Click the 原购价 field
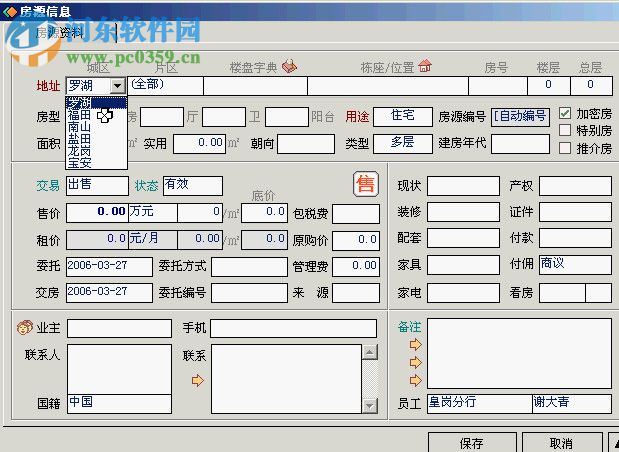The height and width of the screenshot is (452, 619). (x=356, y=240)
